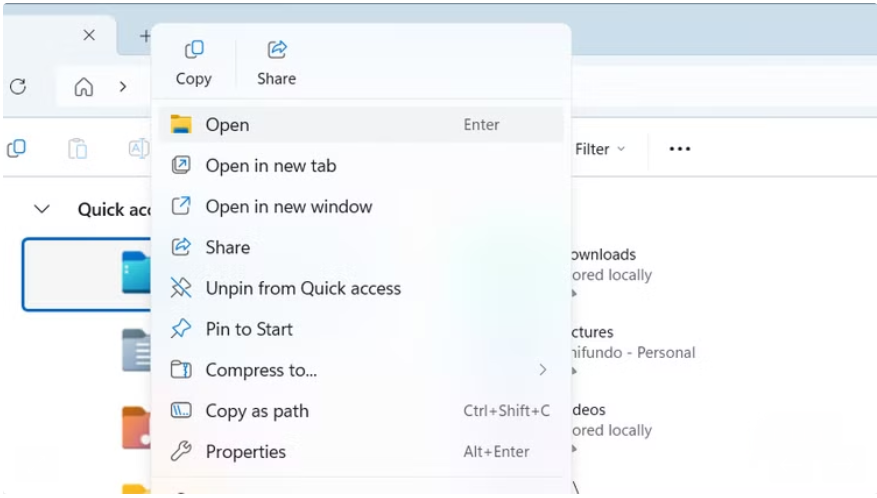Viewport: 877px width, 498px height.
Task: Open the Filter dropdown
Action: [600, 149]
